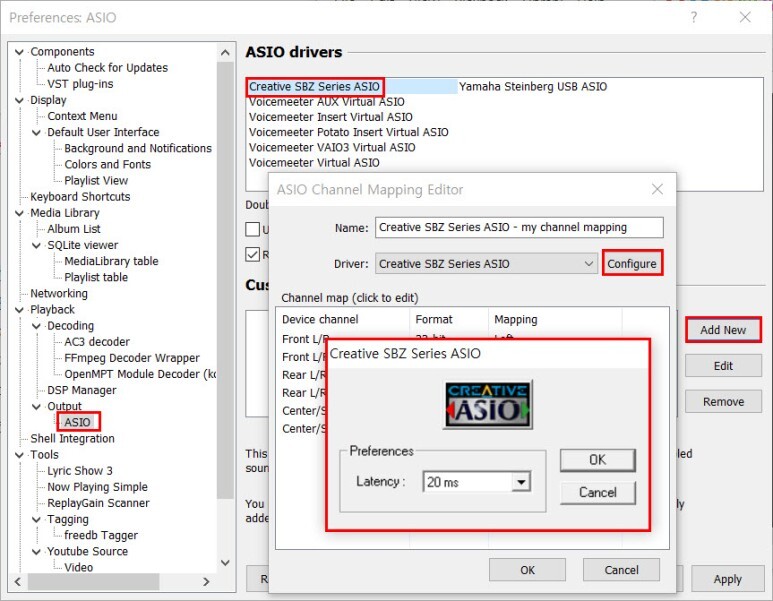This screenshot has width=773, height=601.
Task: Open ReplayGain Scanner preferences
Action: coord(98,503)
